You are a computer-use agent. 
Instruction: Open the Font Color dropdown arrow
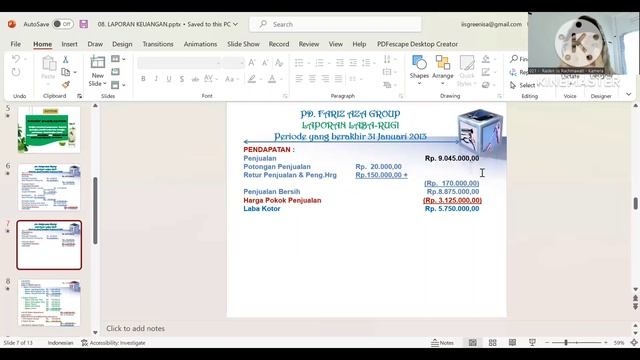coord(281,79)
